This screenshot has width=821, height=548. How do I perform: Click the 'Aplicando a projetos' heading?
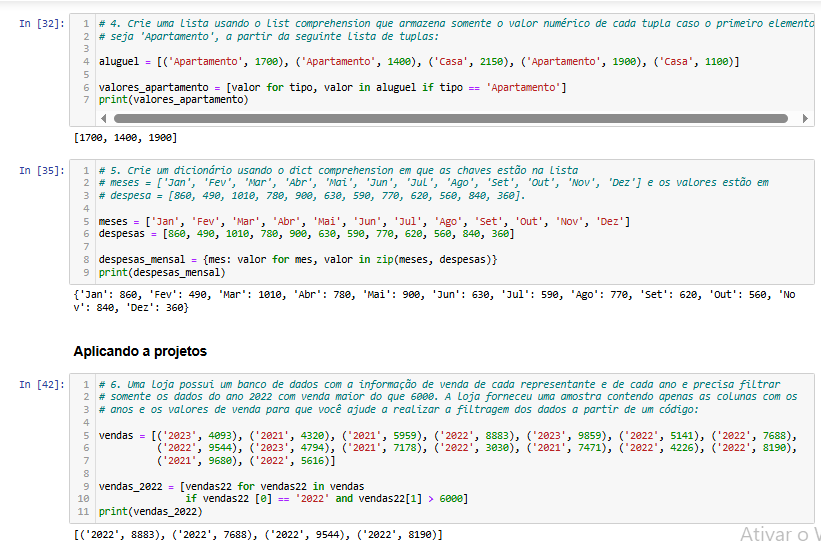[x=140, y=351]
